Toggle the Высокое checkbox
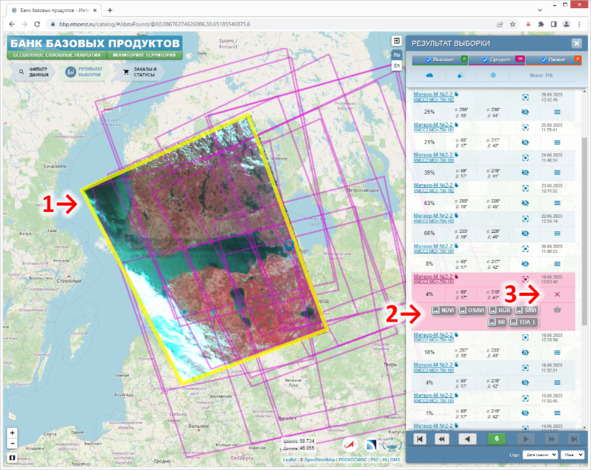Viewport: 591px width, 470px height. click(x=428, y=60)
